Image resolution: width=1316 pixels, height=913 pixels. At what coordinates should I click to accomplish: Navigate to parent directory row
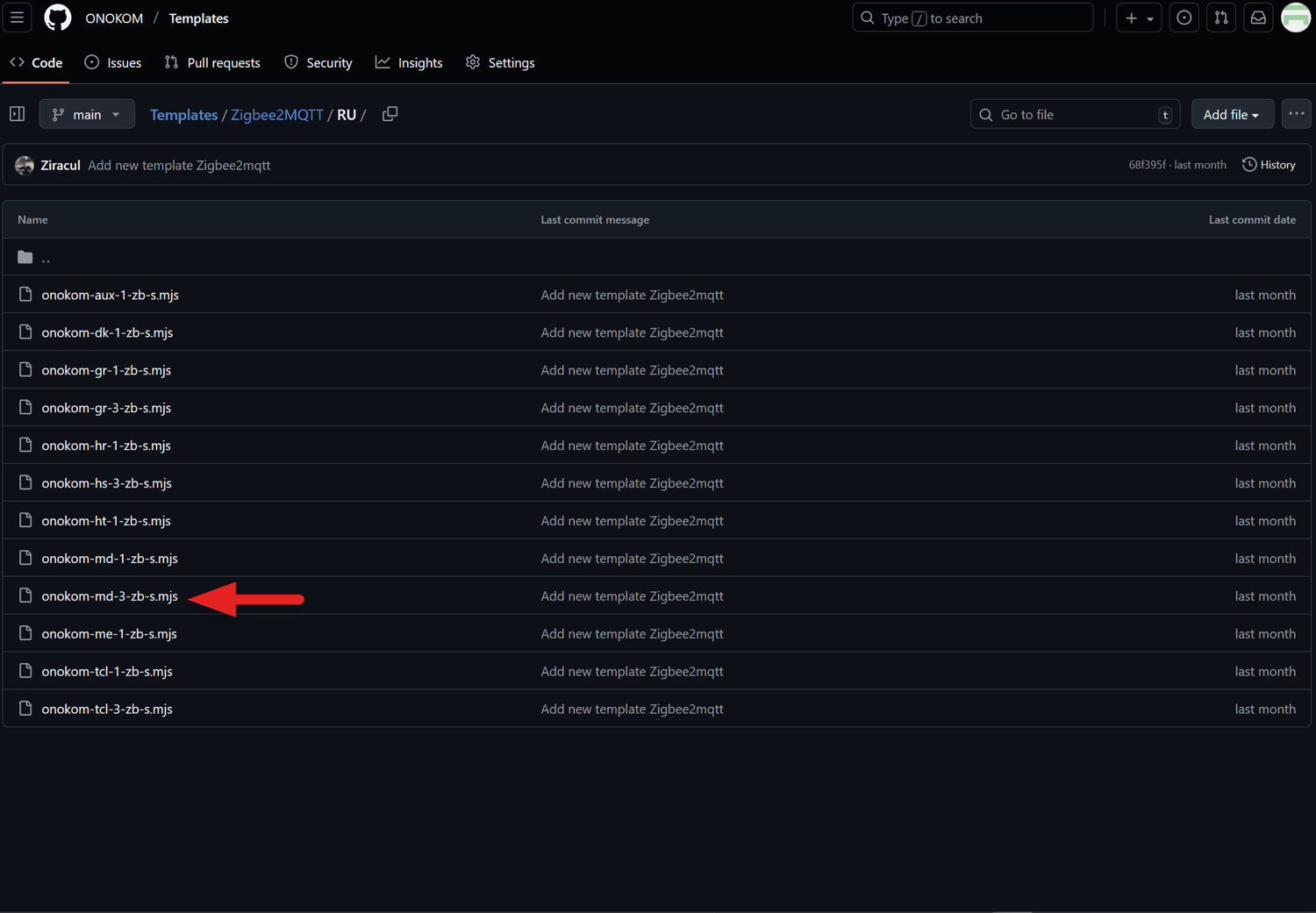(x=46, y=258)
